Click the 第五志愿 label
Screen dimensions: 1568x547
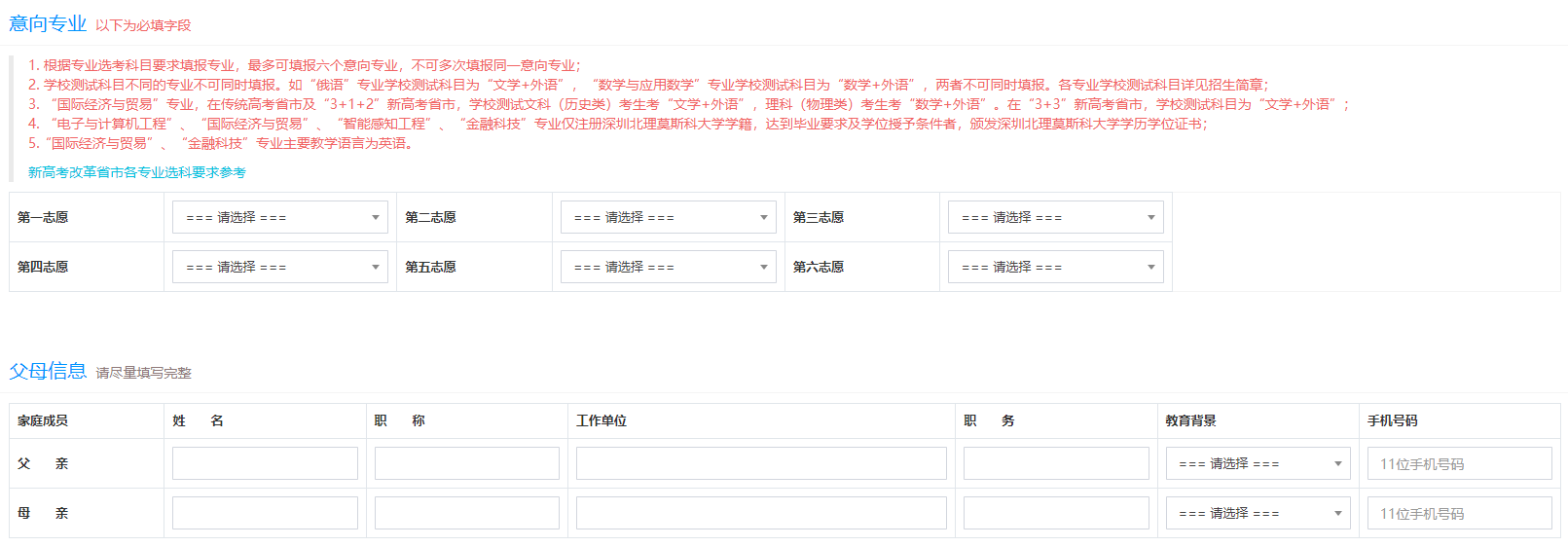430,267
